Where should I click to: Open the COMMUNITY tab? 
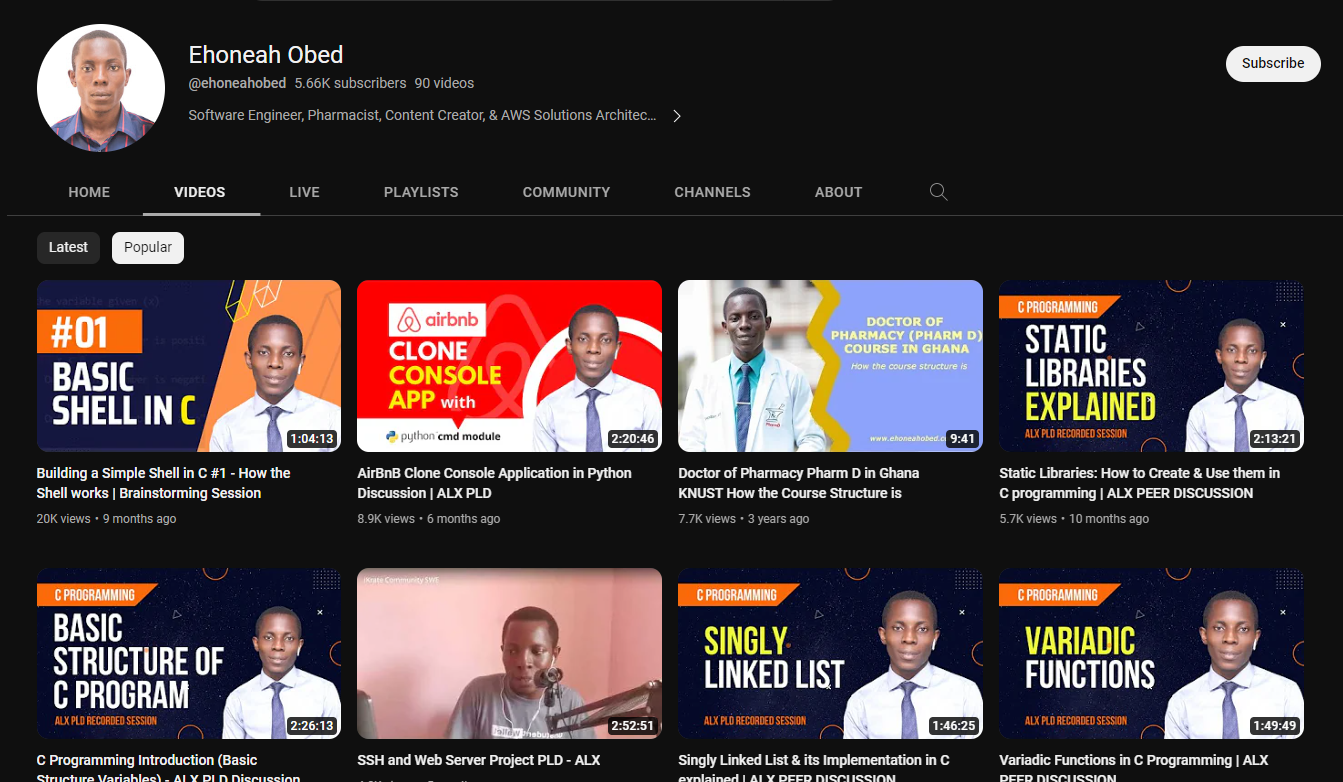pyautogui.click(x=566, y=192)
